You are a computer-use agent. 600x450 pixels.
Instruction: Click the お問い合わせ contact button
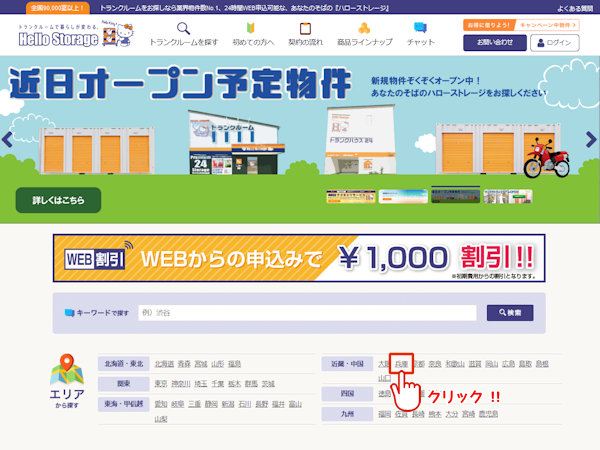click(x=495, y=43)
